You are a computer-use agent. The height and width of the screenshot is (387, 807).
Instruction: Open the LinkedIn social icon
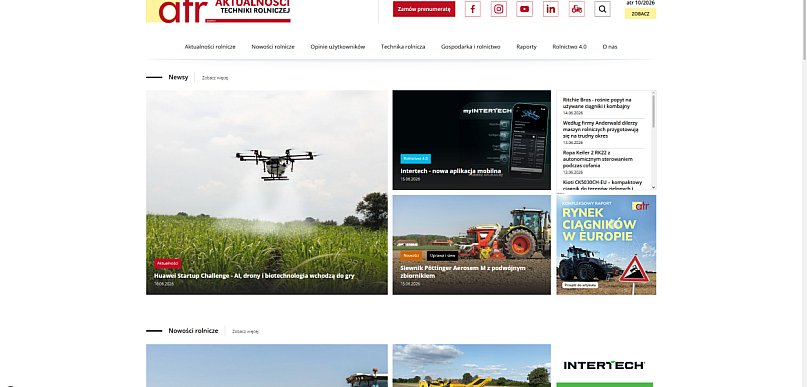[551, 9]
